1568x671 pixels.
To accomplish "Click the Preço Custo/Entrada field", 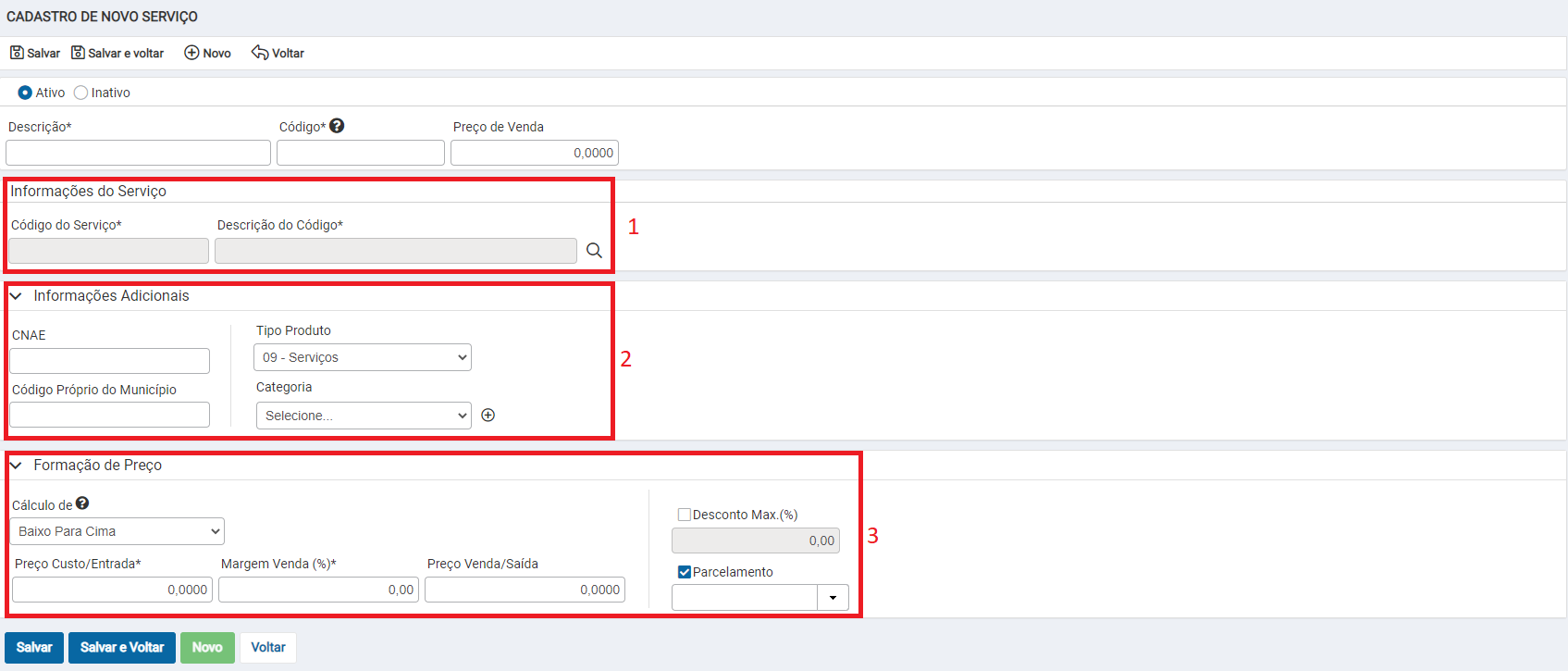I will [112, 590].
